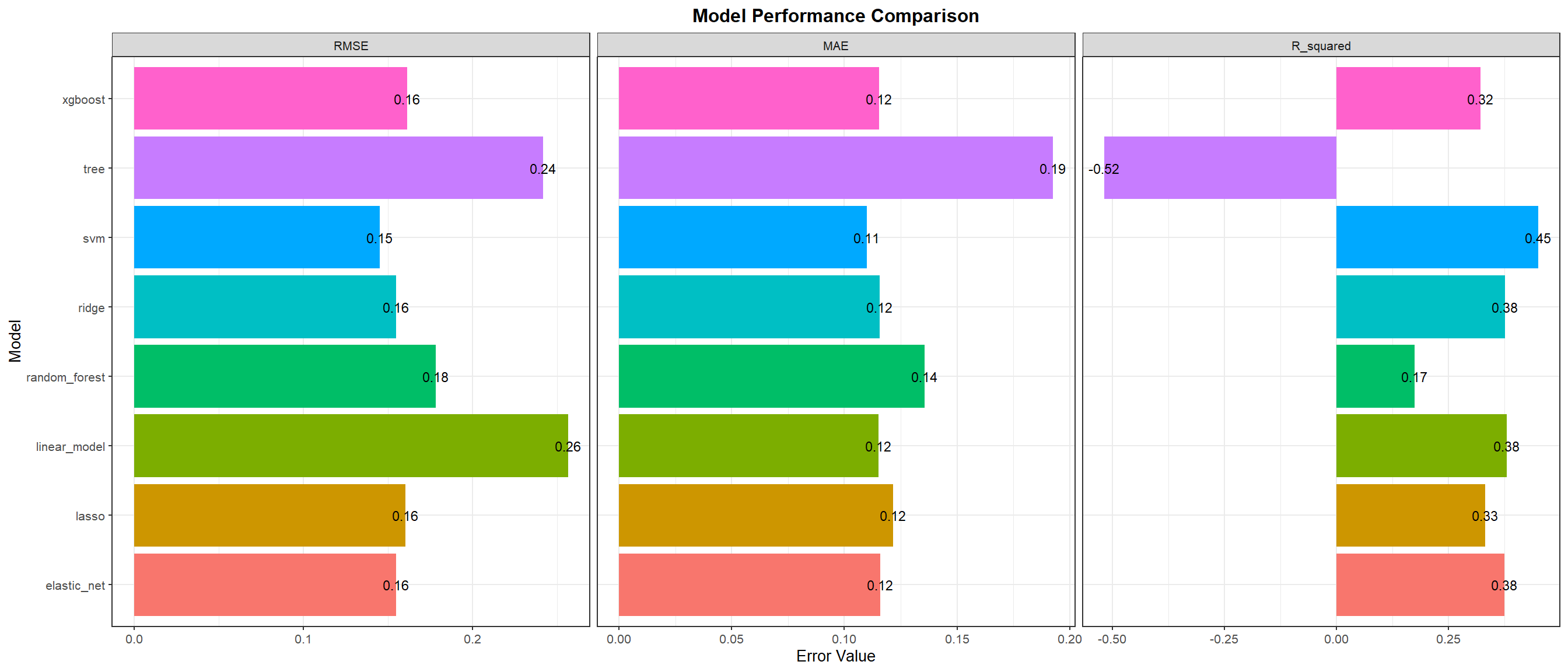The image size is (1568, 672).
Task: Click the 0.26 value label on linear_model
Action: (x=568, y=446)
